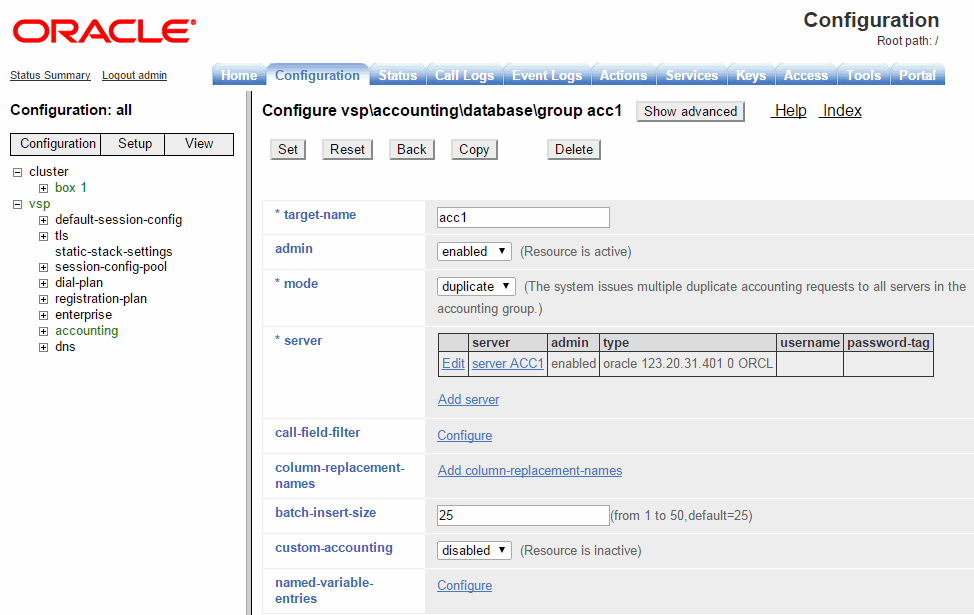Go to Call Logs tab

(464, 75)
